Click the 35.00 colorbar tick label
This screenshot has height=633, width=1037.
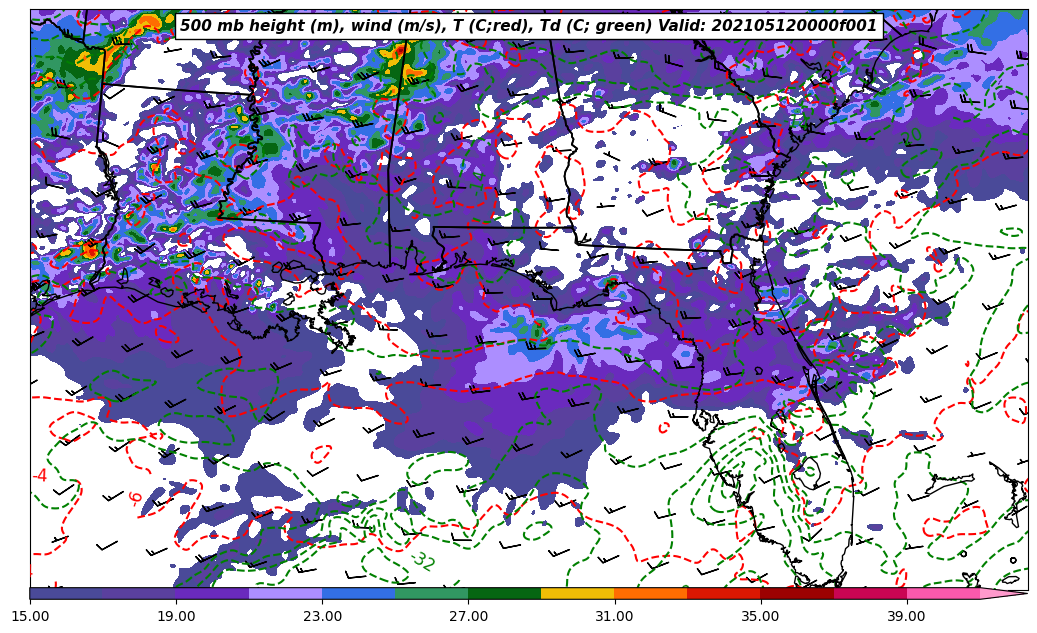pos(760,616)
